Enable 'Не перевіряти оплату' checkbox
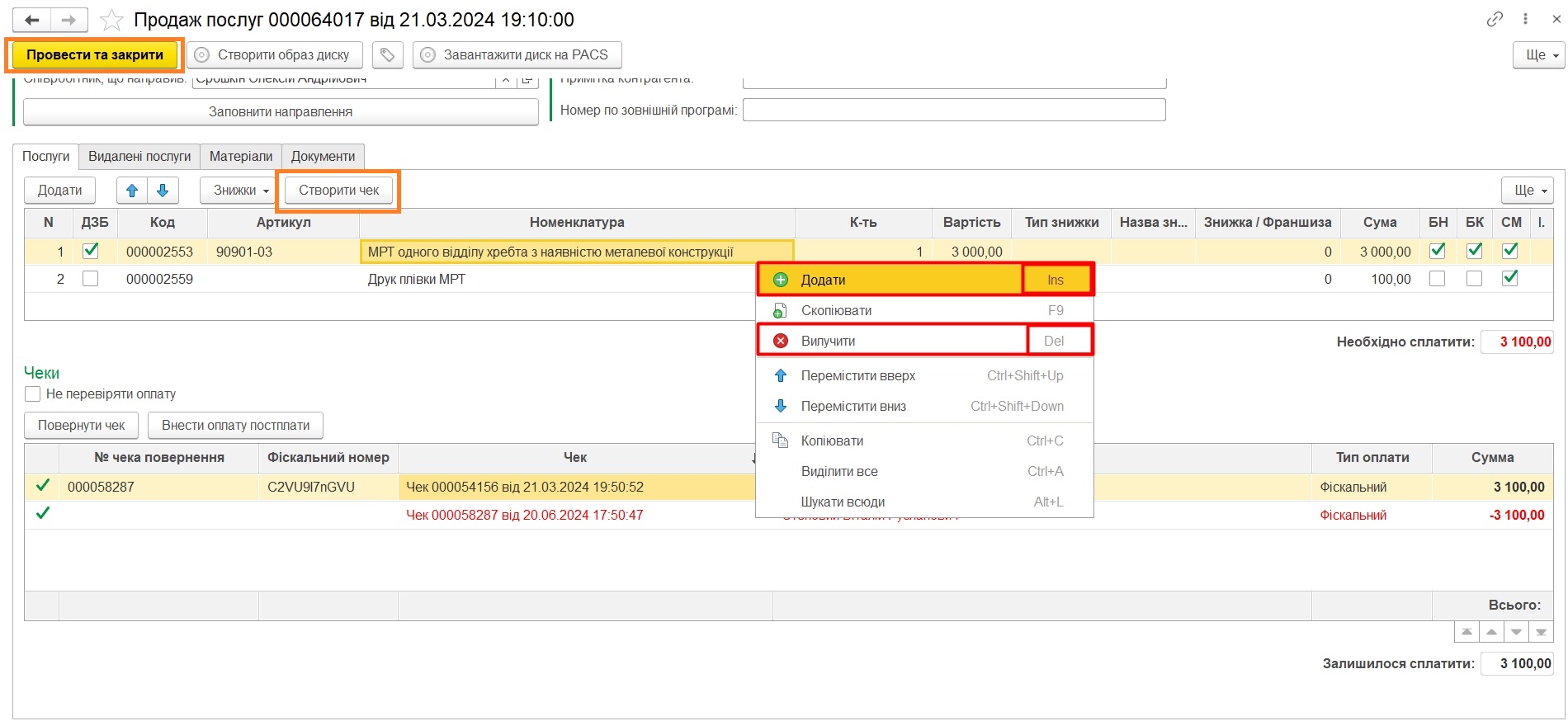This screenshot has height=721, width=1568. point(33,394)
